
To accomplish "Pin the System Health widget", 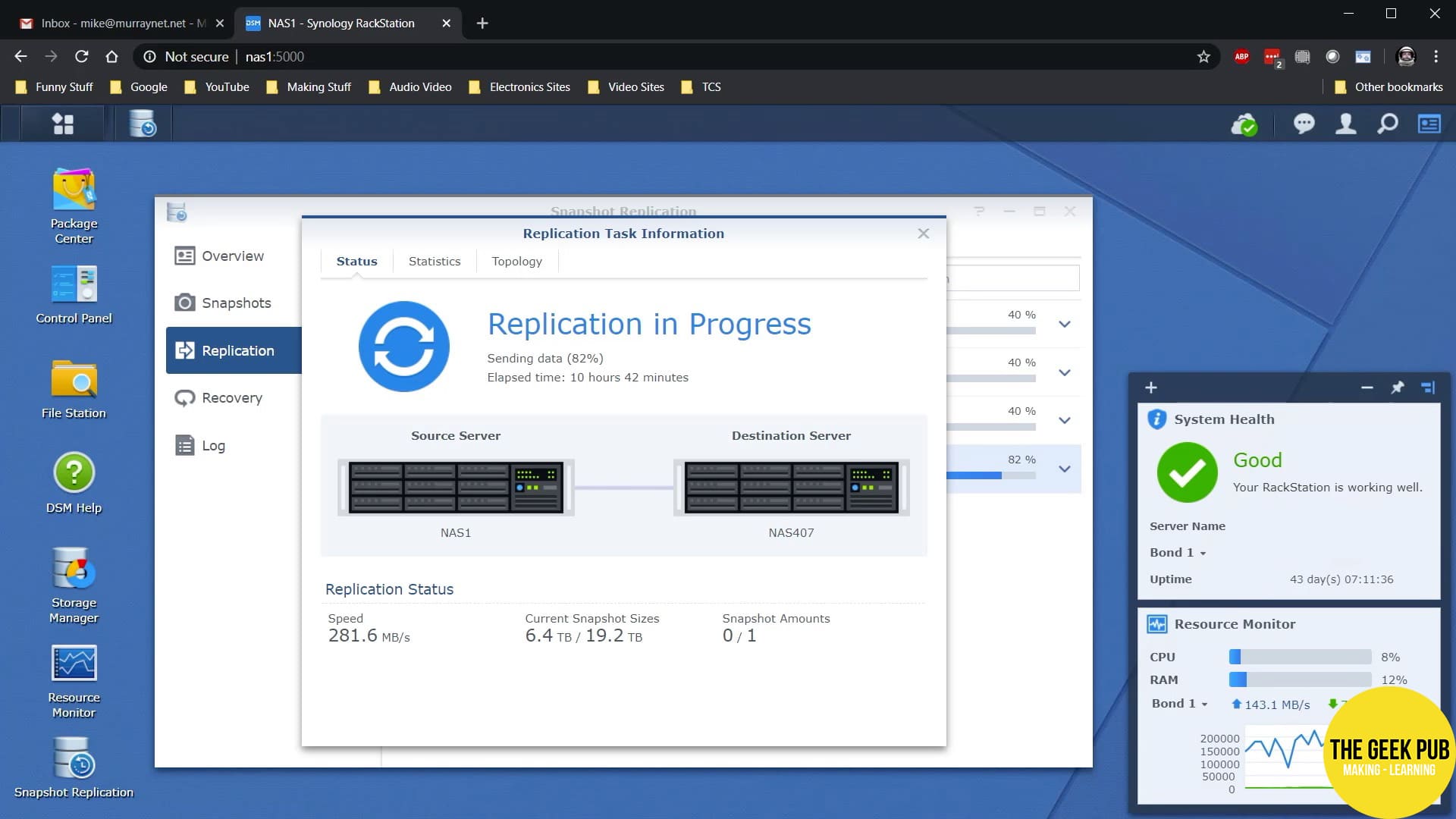I will tap(1398, 388).
